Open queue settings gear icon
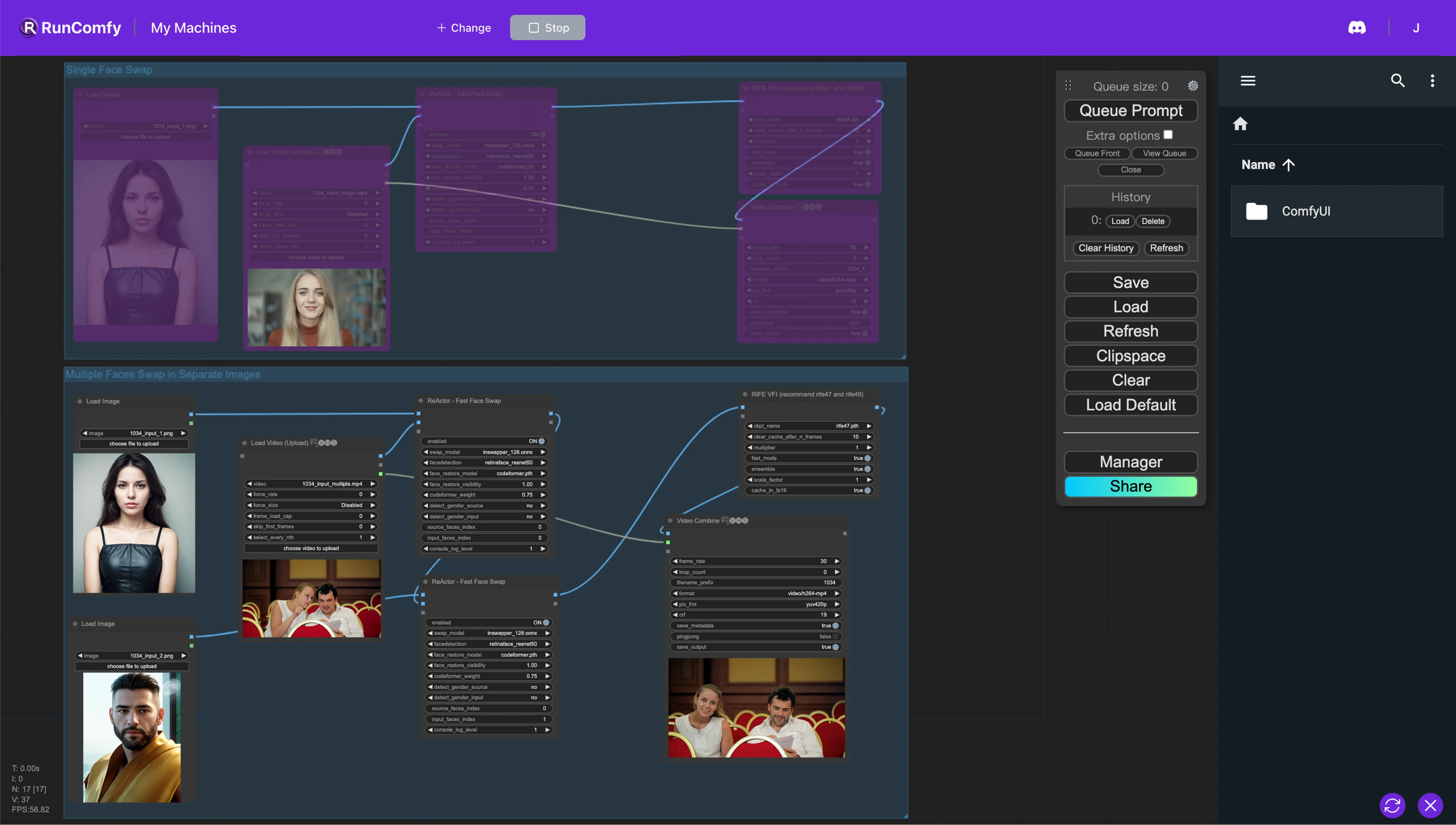Image resolution: width=1456 pixels, height=825 pixels. pyautogui.click(x=1193, y=86)
